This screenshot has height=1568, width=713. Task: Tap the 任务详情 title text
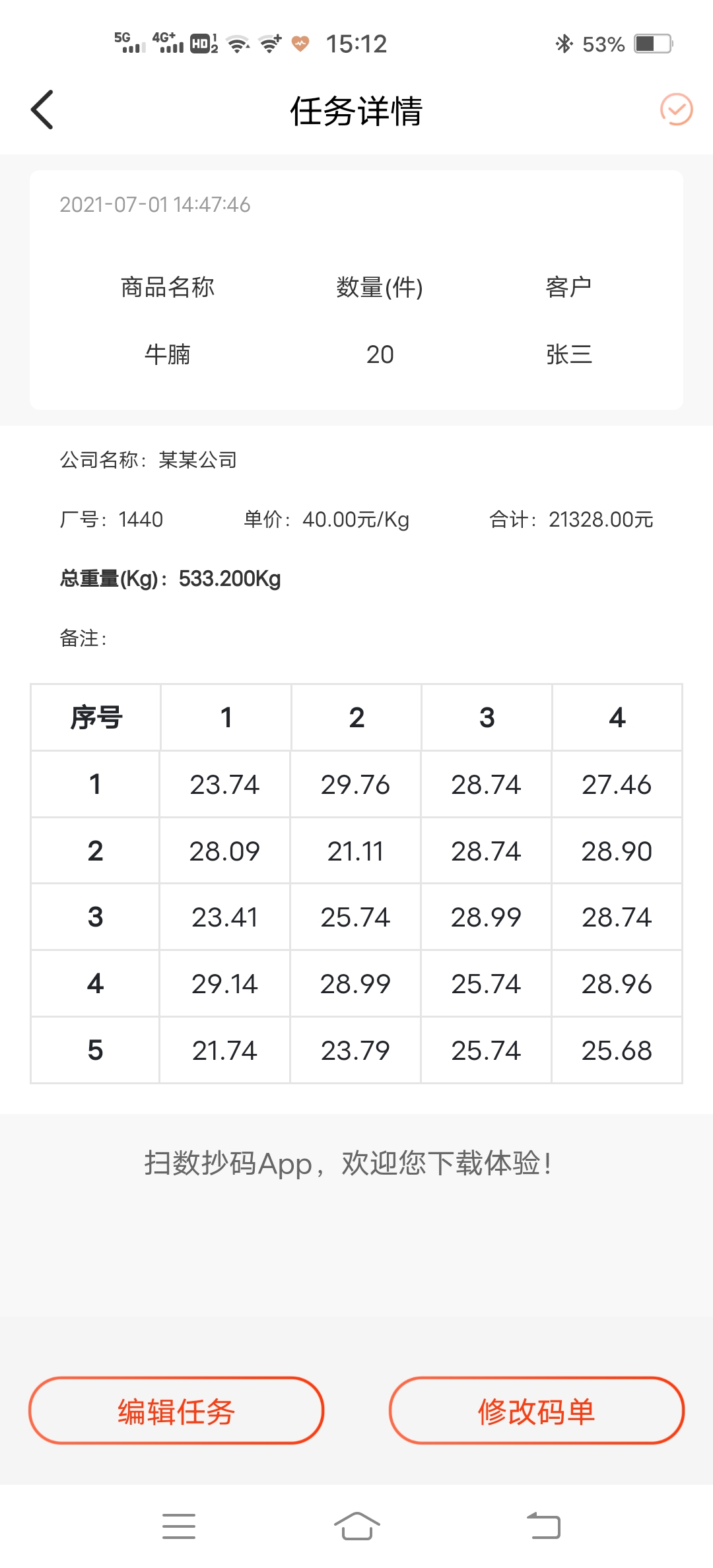click(356, 111)
